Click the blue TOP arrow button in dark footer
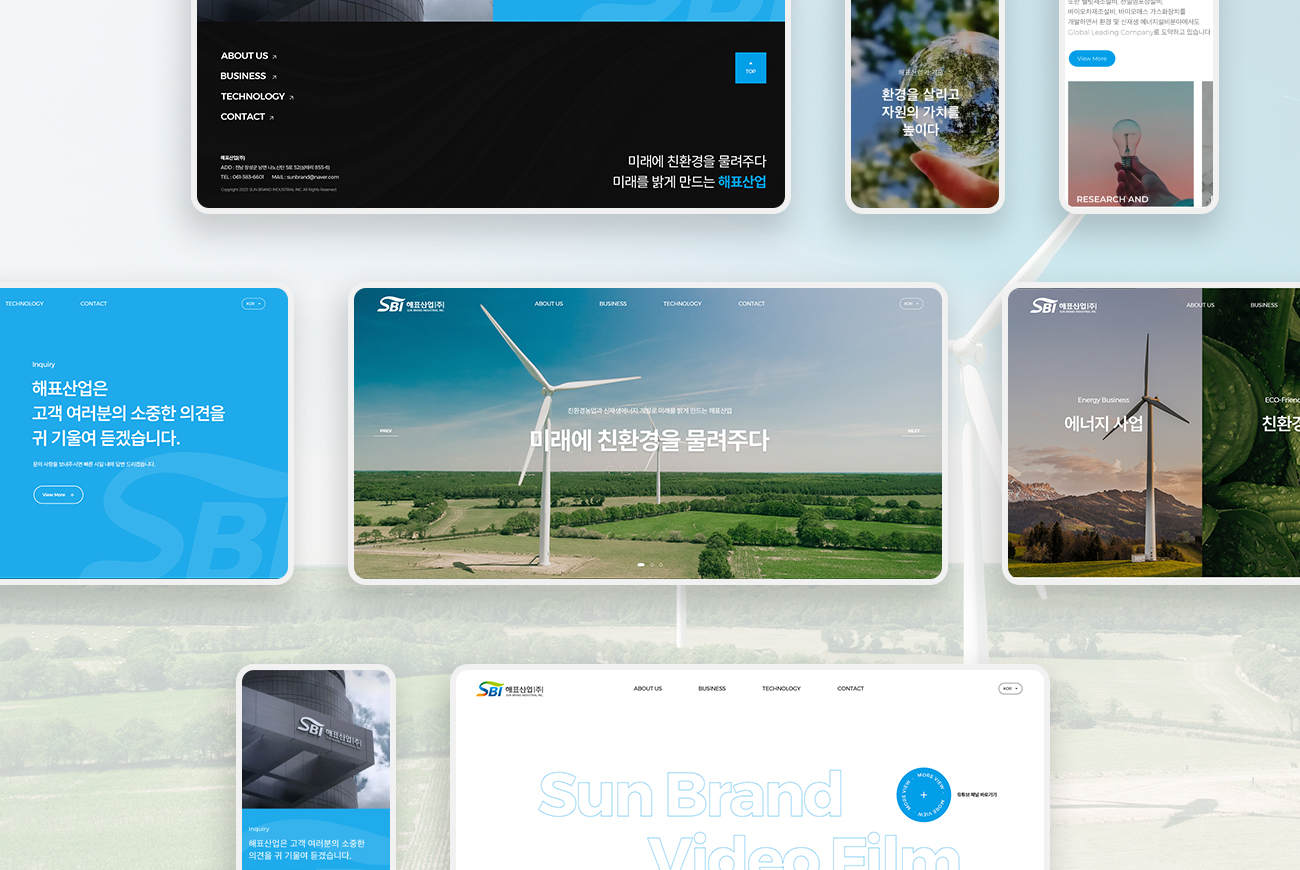 pyautogui.click(x=750, y=68)
